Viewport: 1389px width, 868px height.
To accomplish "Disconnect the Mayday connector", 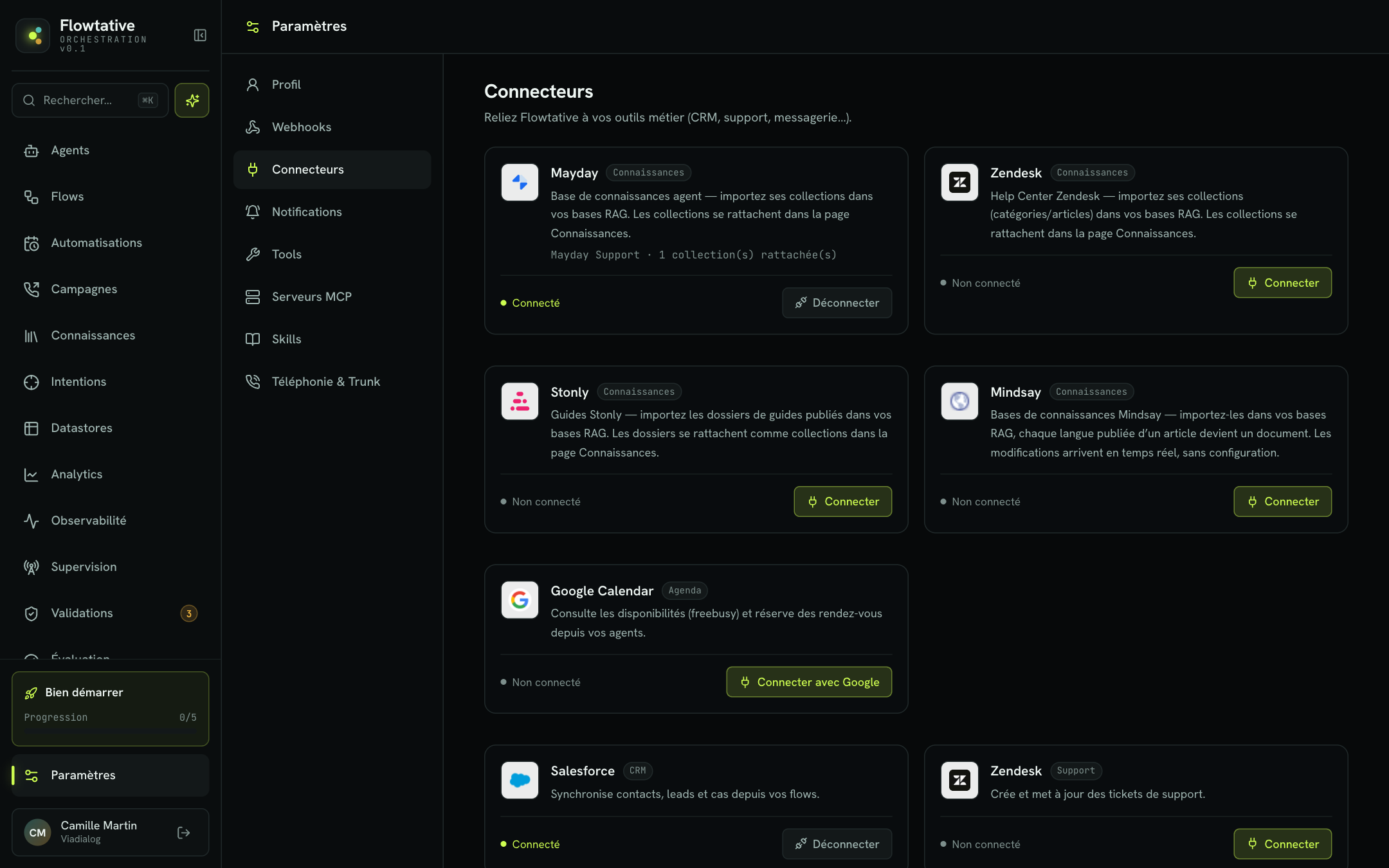I will [x=837, y=303].
